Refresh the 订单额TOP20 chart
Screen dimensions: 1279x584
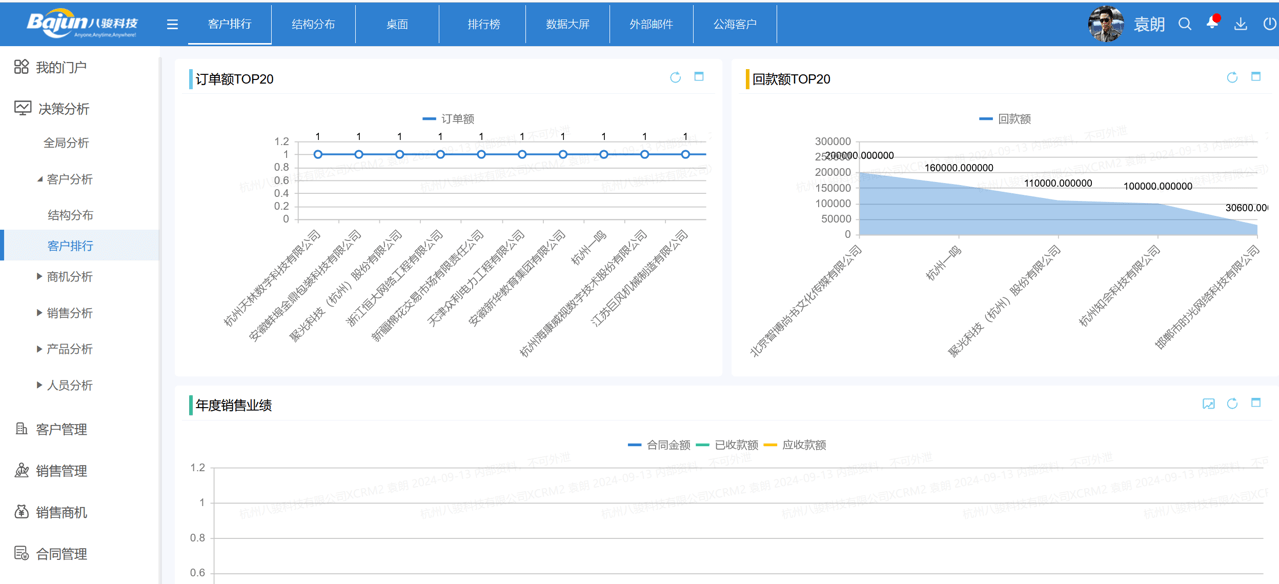point(675,77)
